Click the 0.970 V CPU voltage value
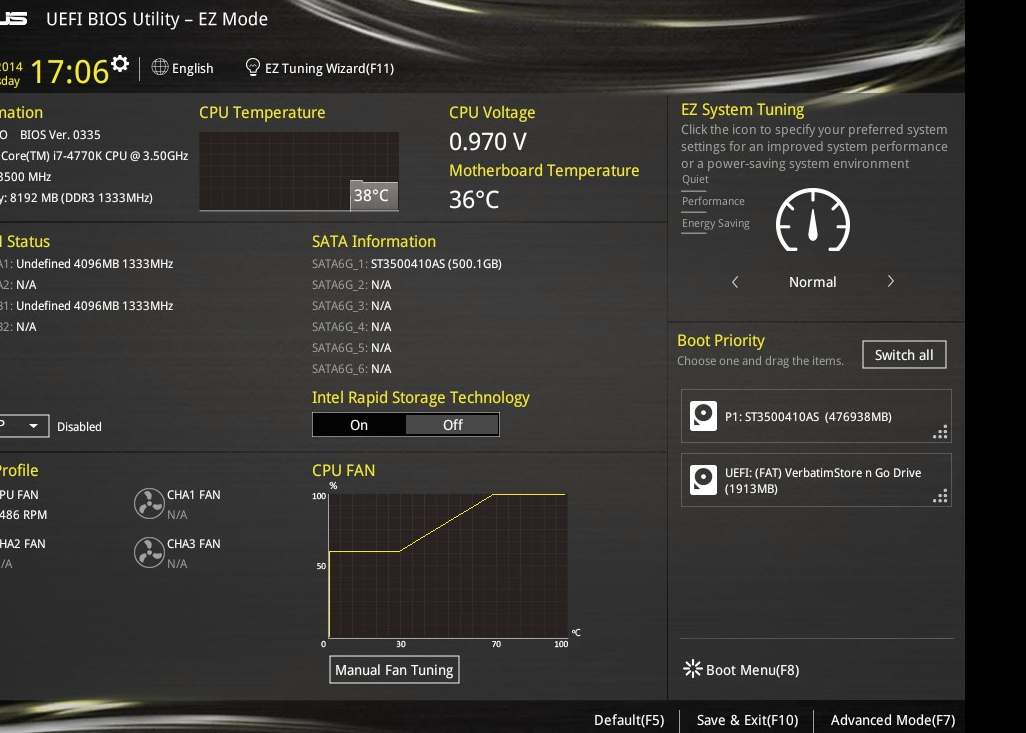Screen dimensions: 1026x733 pos(487,141)
